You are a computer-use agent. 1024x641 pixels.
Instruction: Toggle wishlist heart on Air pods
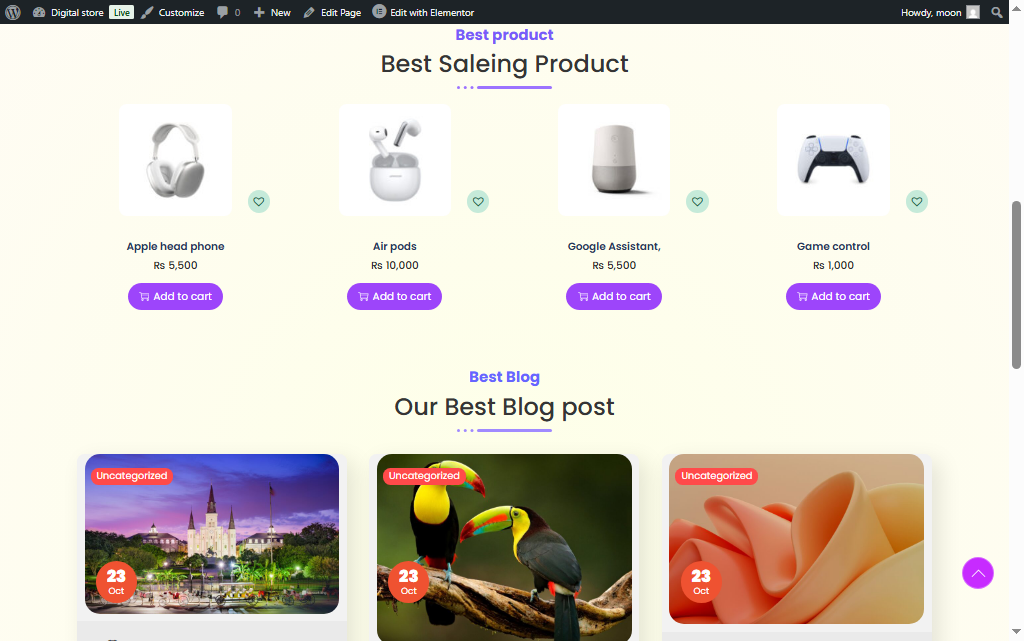(478, 201)
